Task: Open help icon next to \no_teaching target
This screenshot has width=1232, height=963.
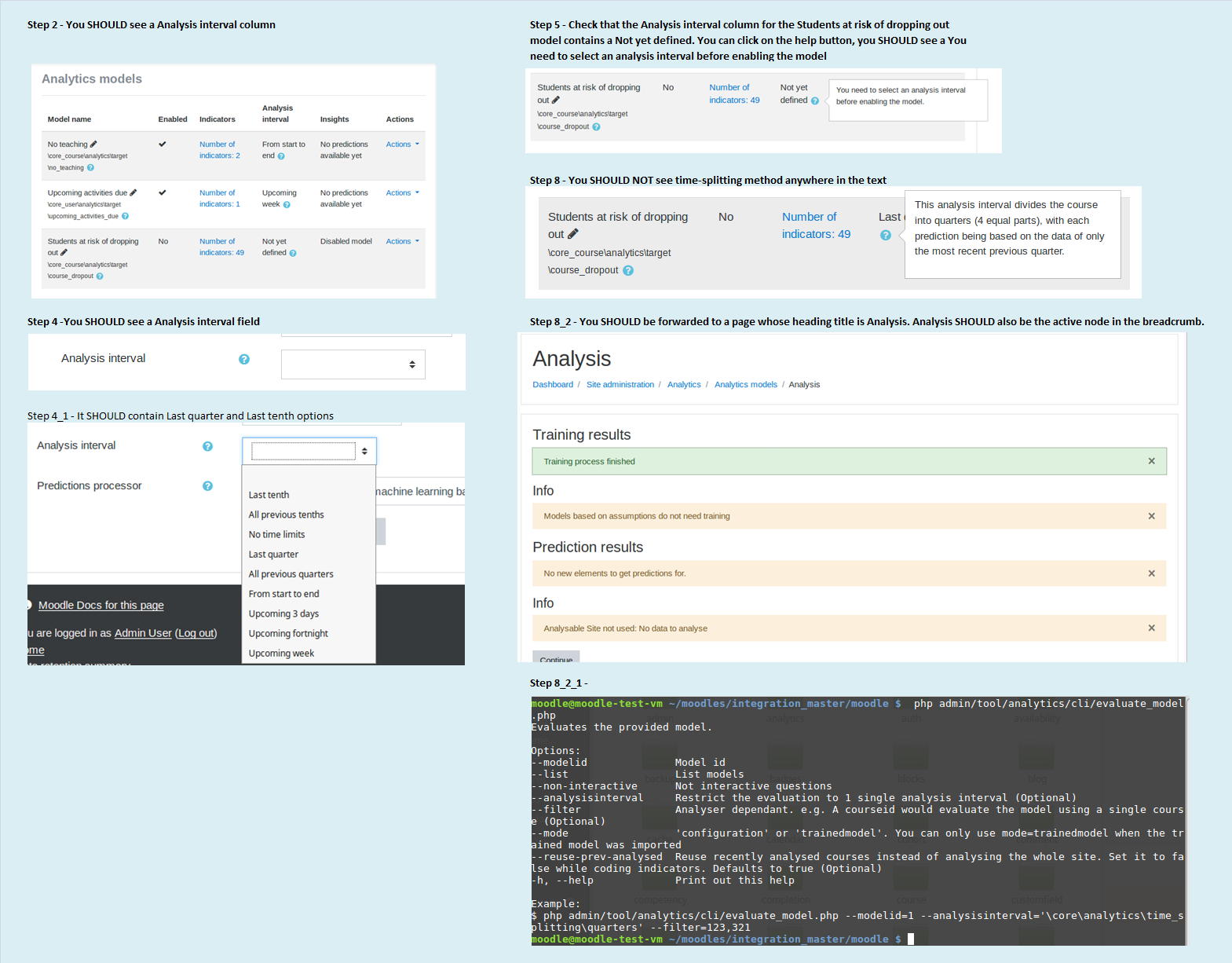Action: [90, 167]
